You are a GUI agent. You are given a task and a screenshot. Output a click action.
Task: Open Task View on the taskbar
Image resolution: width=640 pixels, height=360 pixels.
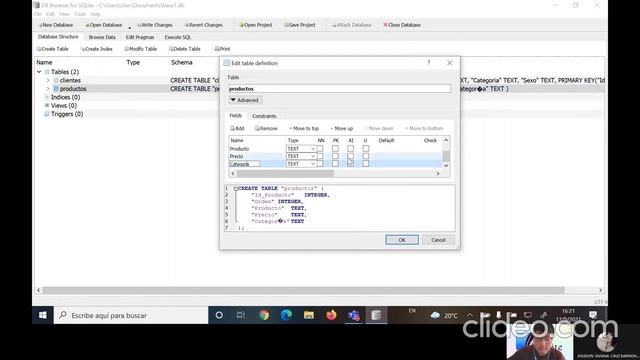pyautogui.click(x=241, y=315)
